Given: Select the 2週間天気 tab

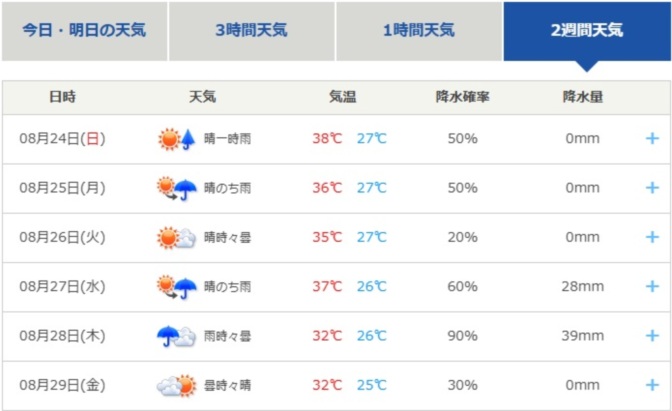Looking at the screenshot, I should pyautogui.click(x=587, y=31).
